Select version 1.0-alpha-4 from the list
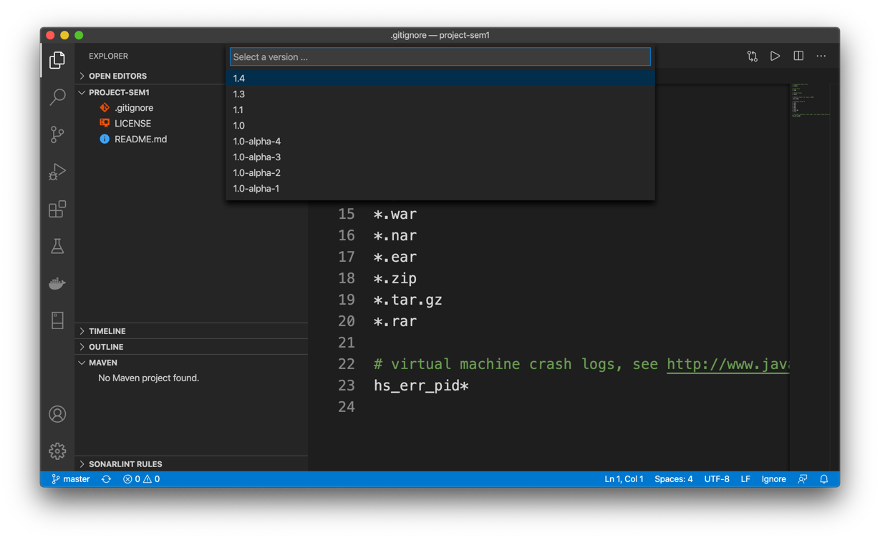Viewport: 880px width, 540px height. pyautogui.click(x=440, y=141)
